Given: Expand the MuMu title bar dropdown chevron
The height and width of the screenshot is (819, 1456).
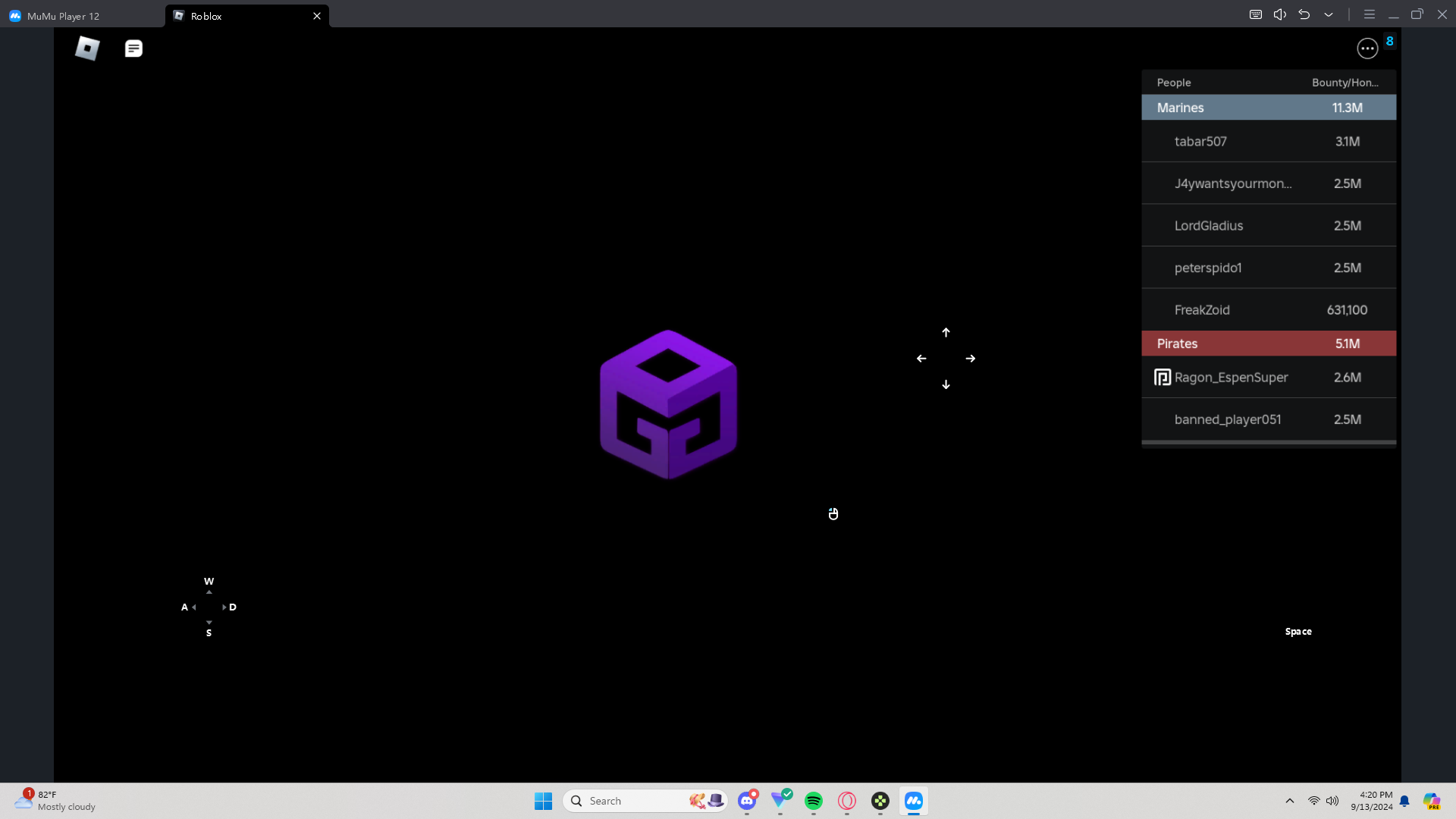Looking at the screenshot, I should click(1329, 14).
